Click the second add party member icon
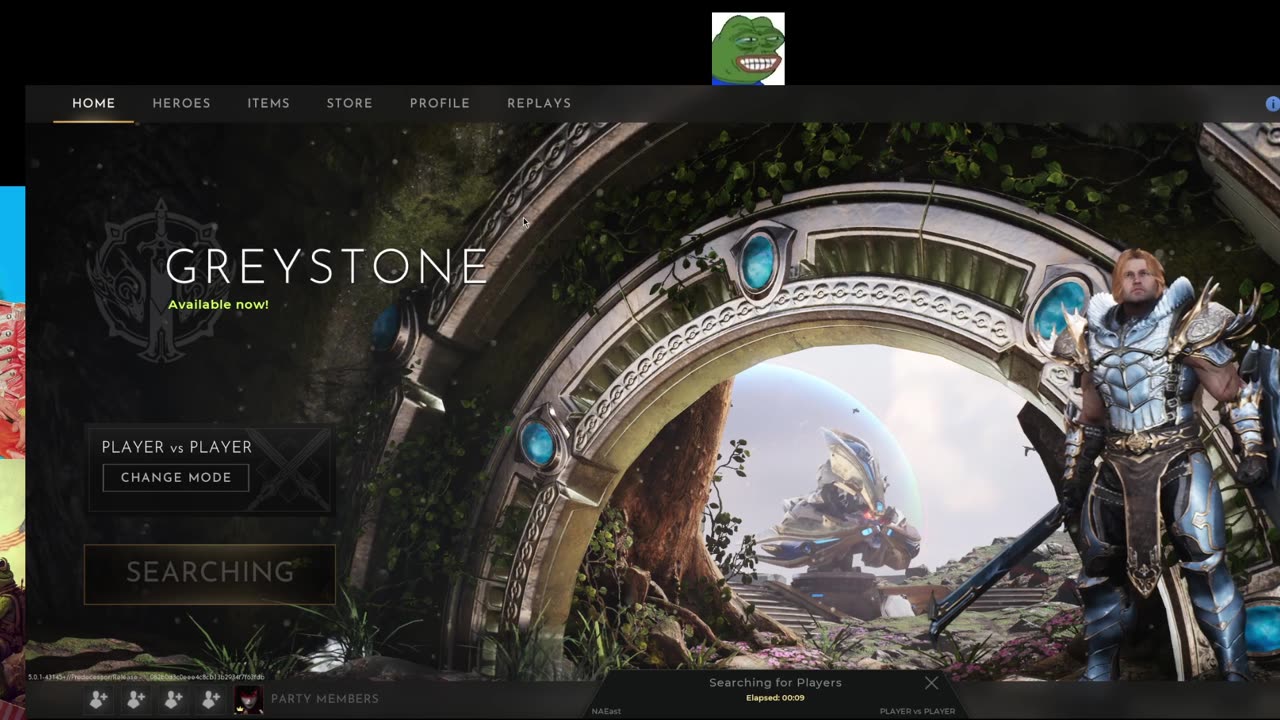Viewport: 1280px width, 720px height. point(136,699)
